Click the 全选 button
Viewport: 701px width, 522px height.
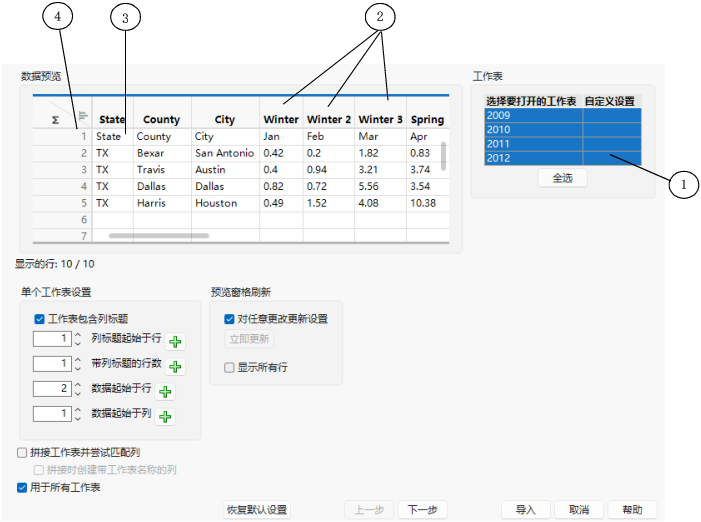[x=562, y=178]
